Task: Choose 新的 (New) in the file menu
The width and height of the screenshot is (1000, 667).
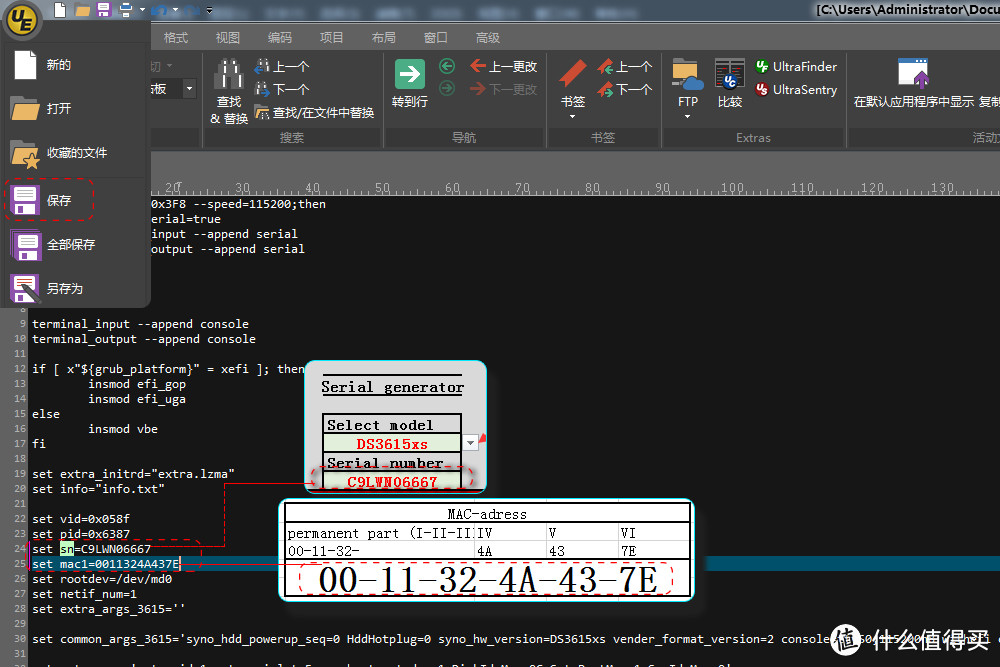Action: [x=75, y=65]
